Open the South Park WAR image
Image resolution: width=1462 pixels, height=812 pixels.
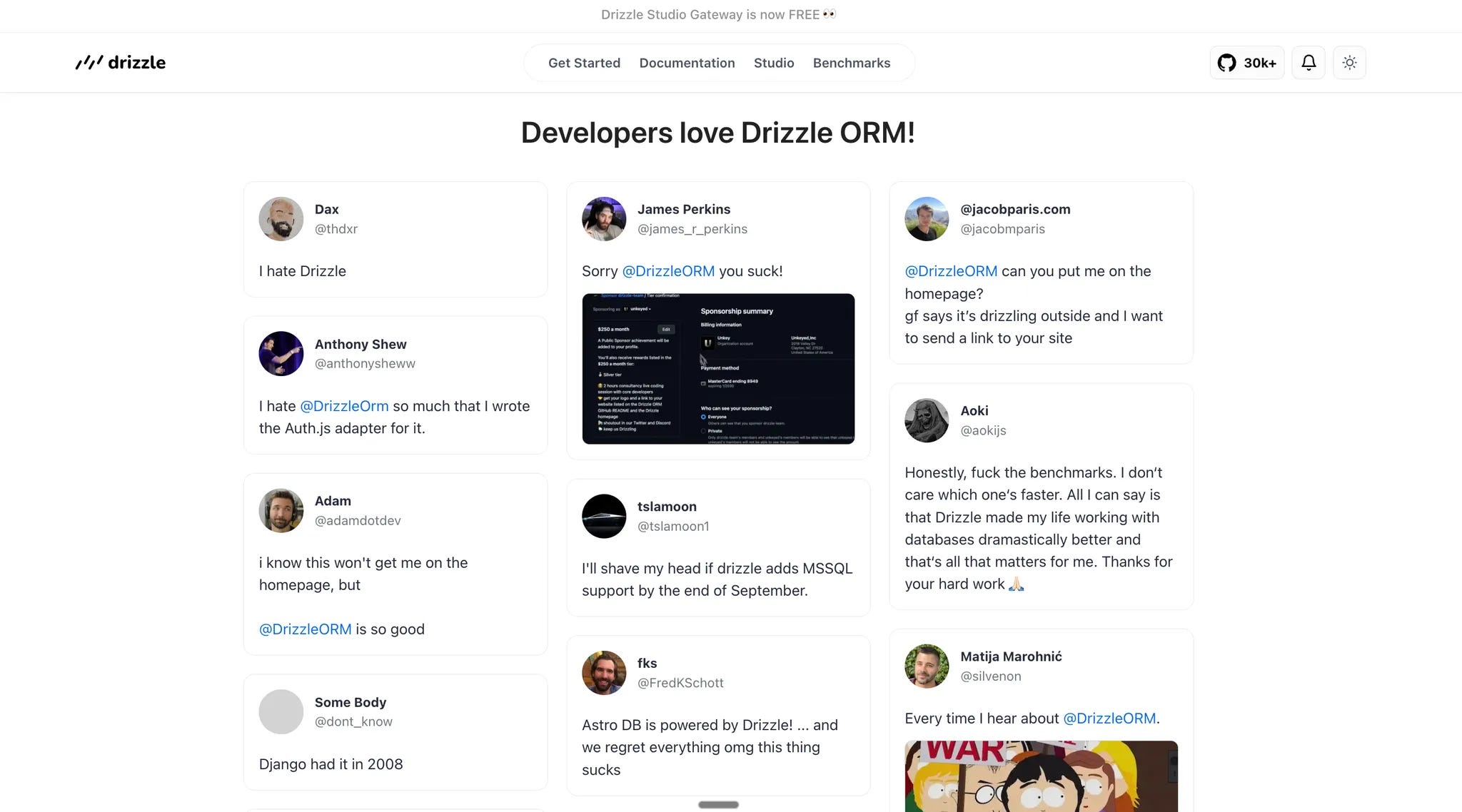point(1041,776)
